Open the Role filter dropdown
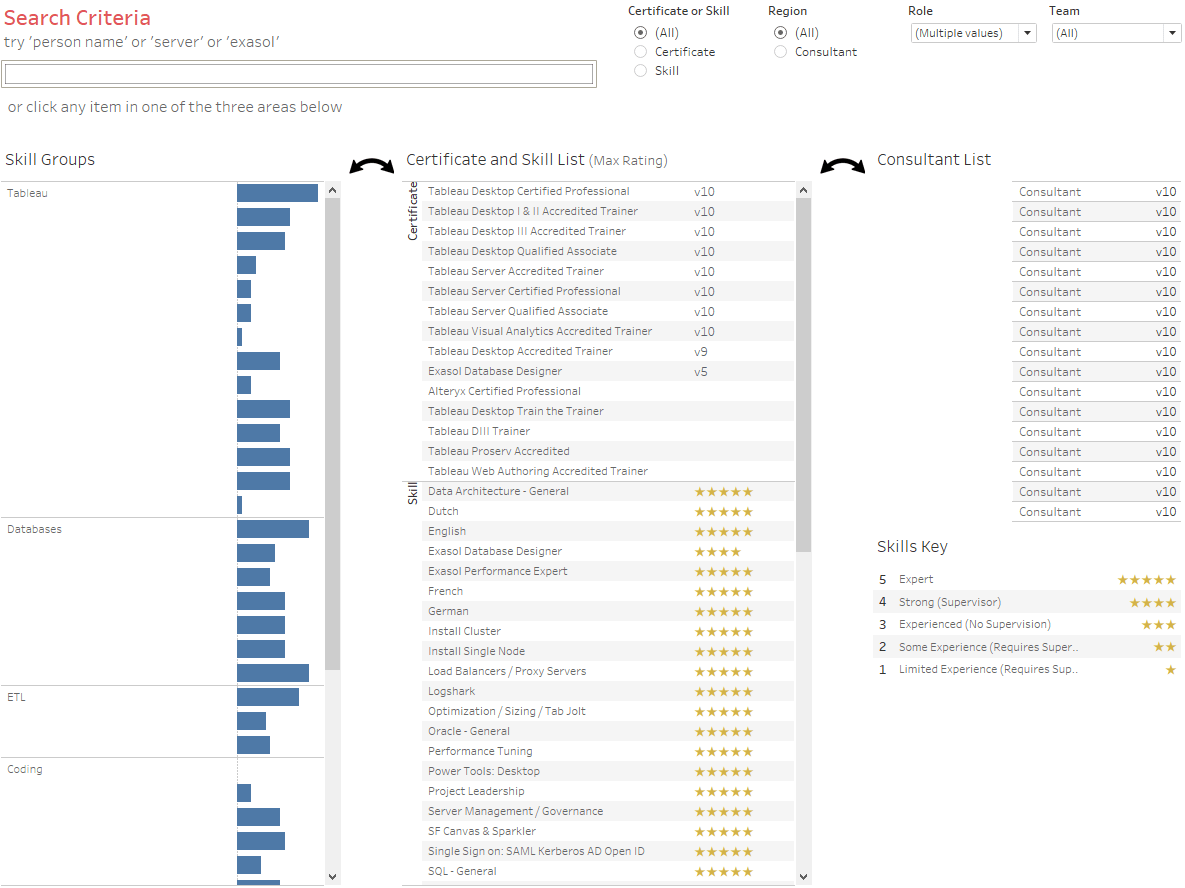1185x888 pixels. [1027, 33]
